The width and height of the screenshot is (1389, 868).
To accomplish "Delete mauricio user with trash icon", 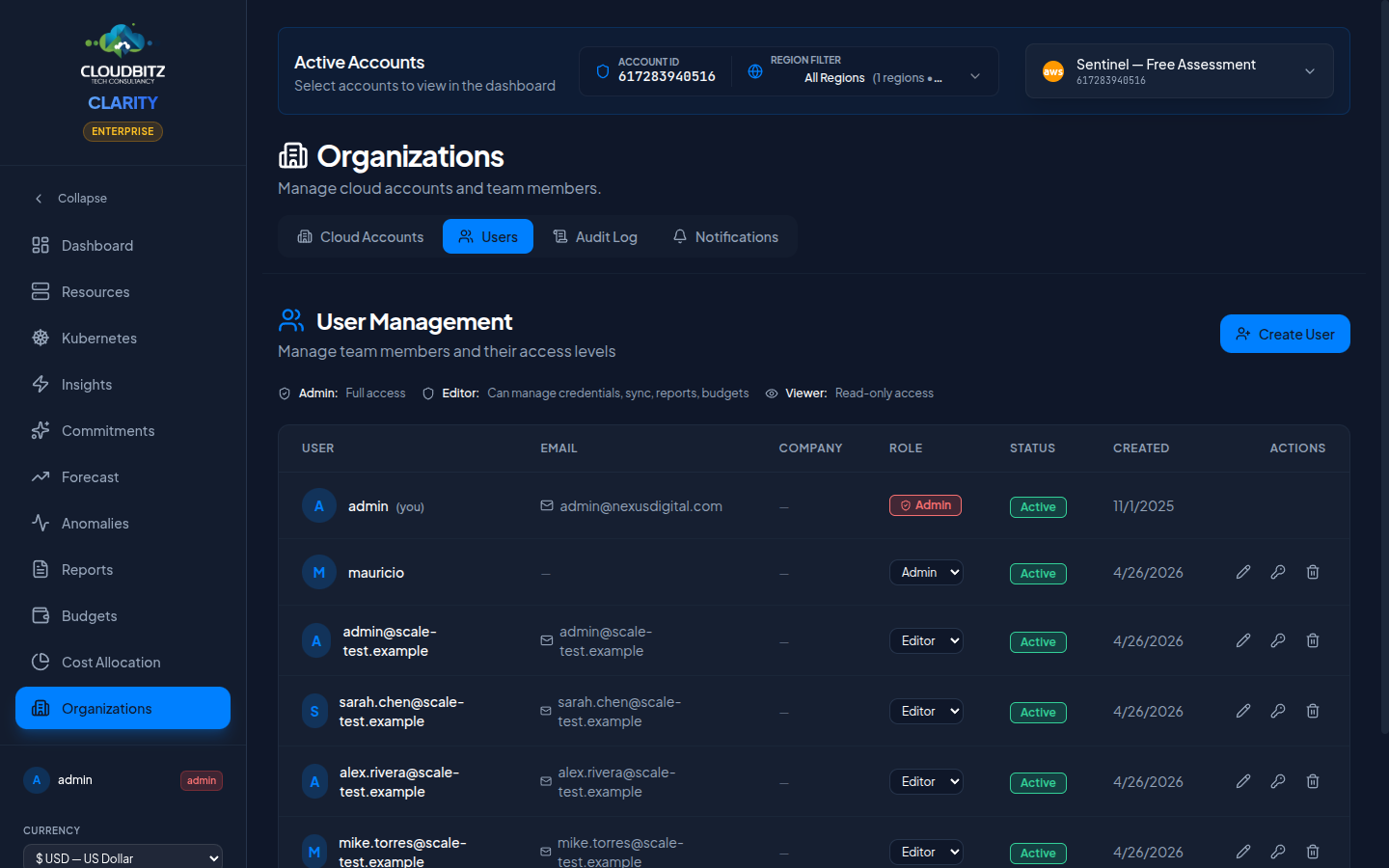I will point(1313,572).
